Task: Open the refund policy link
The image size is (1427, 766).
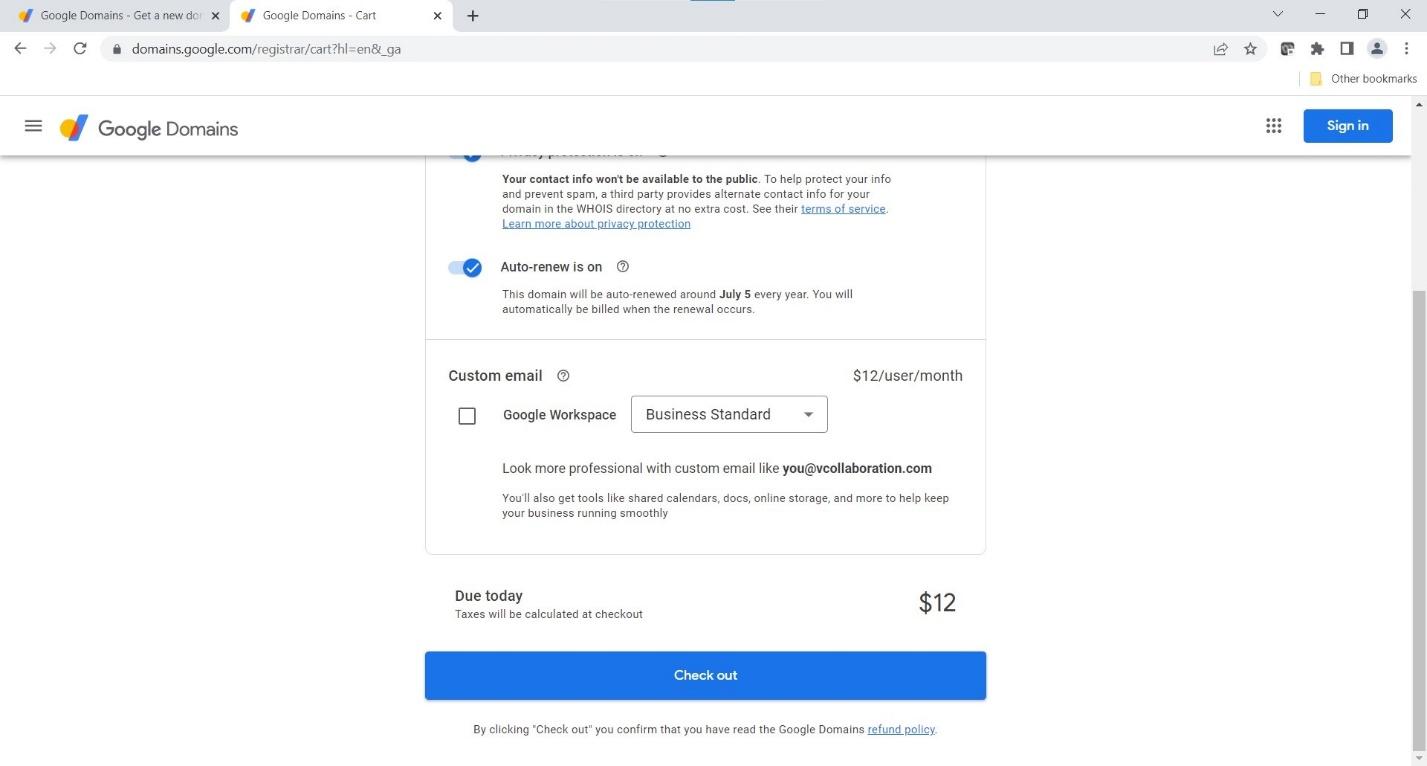Action: (x=901, y=730)
